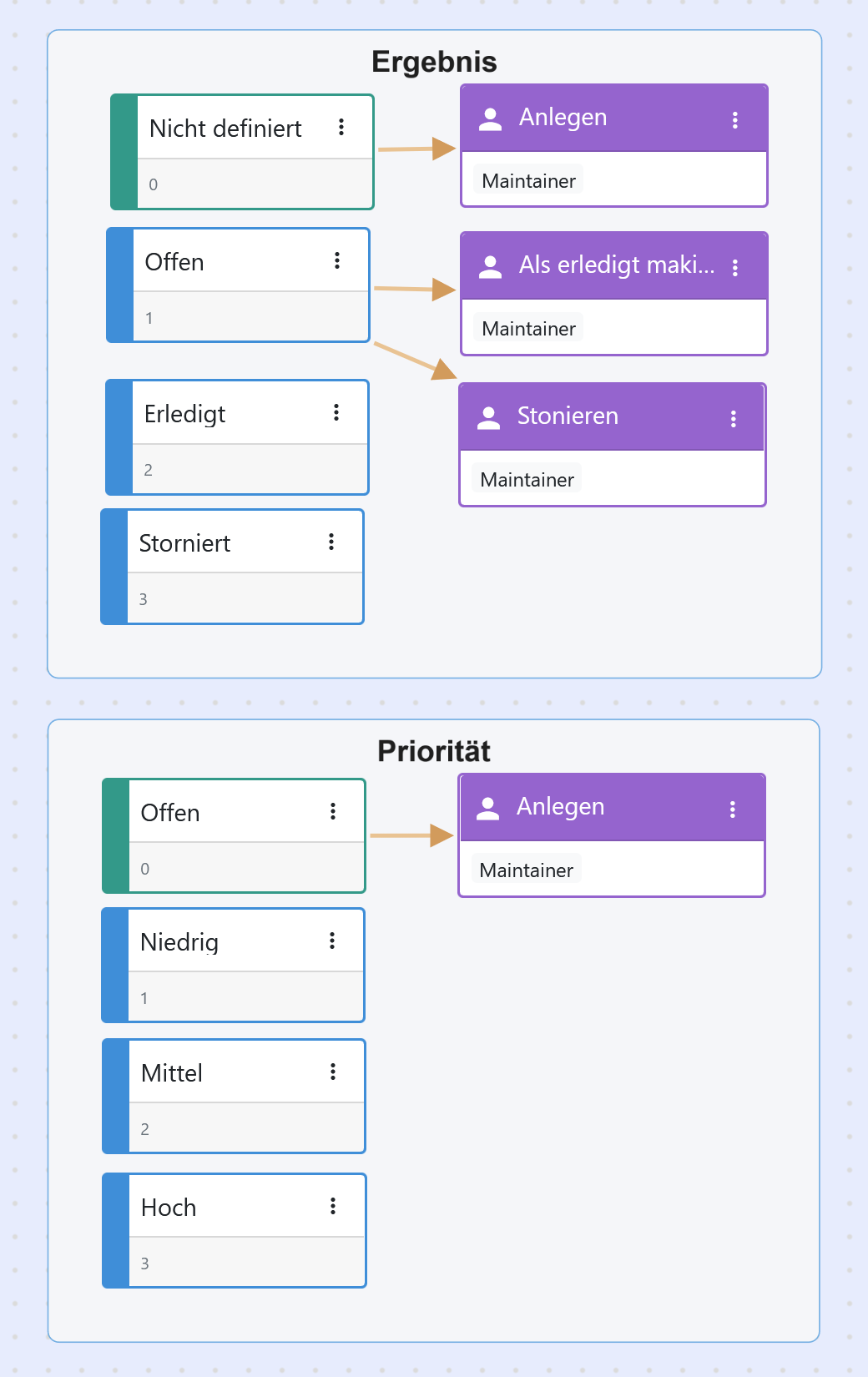Image resolution: width=868 pixels, height=1377 pixels.
Task: Click the arrow from Offen to Stonieren
Action: click(x=416, y=360)
